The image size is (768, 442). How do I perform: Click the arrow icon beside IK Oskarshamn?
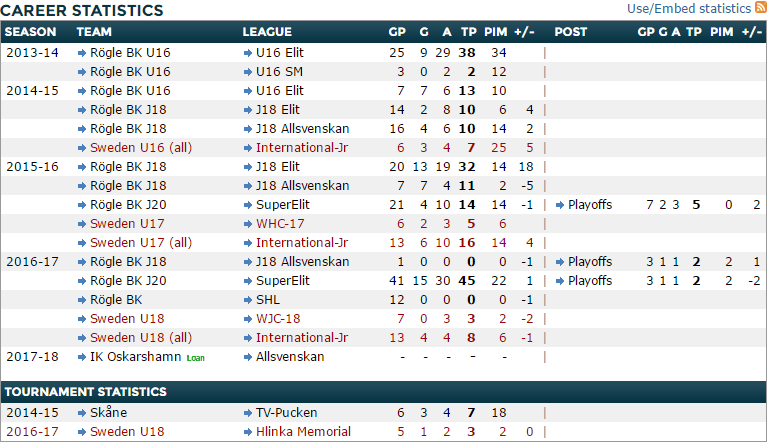click(x=82, y=357)
